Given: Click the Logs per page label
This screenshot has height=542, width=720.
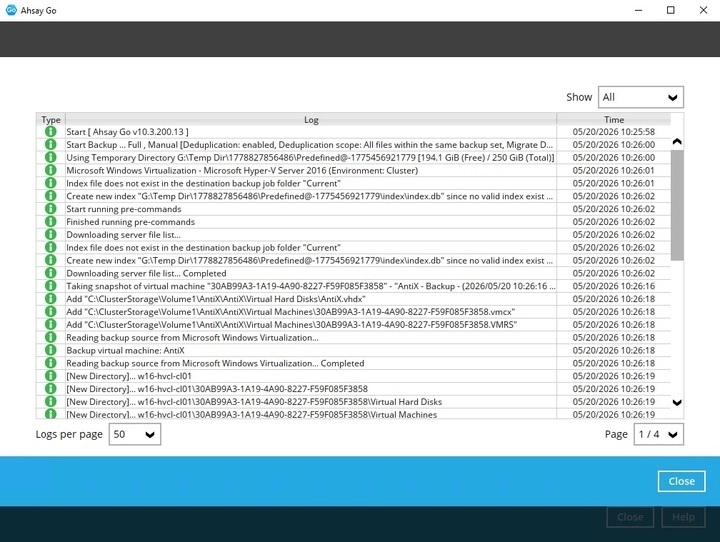Looking at the screenshot, I should click(69, 434).
